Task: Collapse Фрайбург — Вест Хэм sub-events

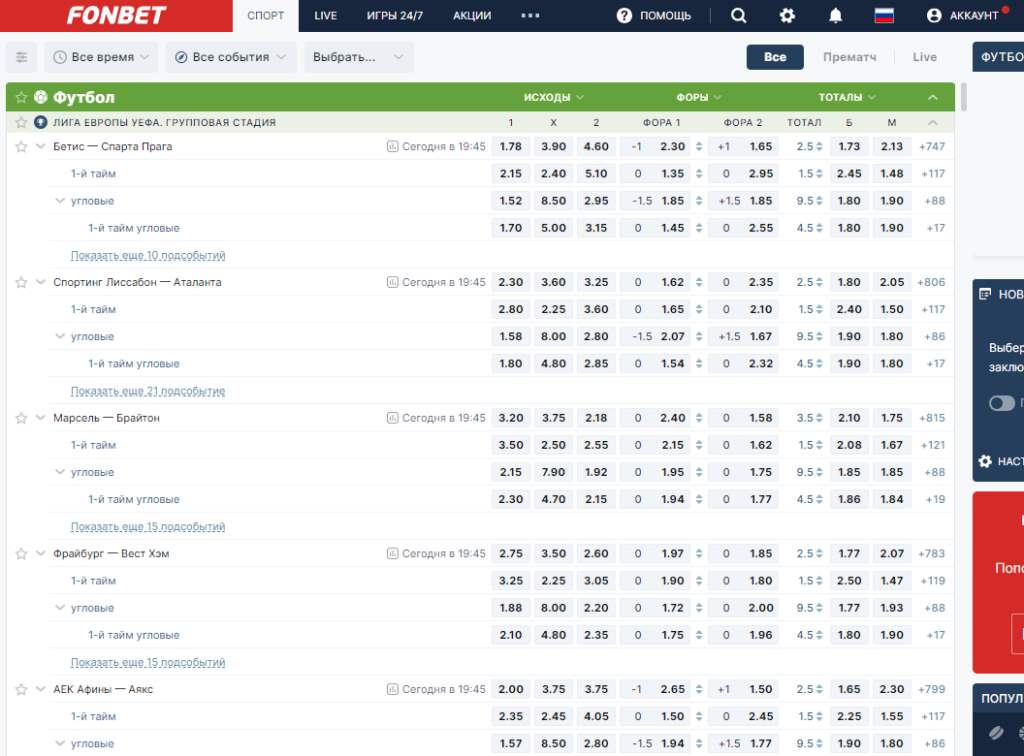Action: pos(40,554)
